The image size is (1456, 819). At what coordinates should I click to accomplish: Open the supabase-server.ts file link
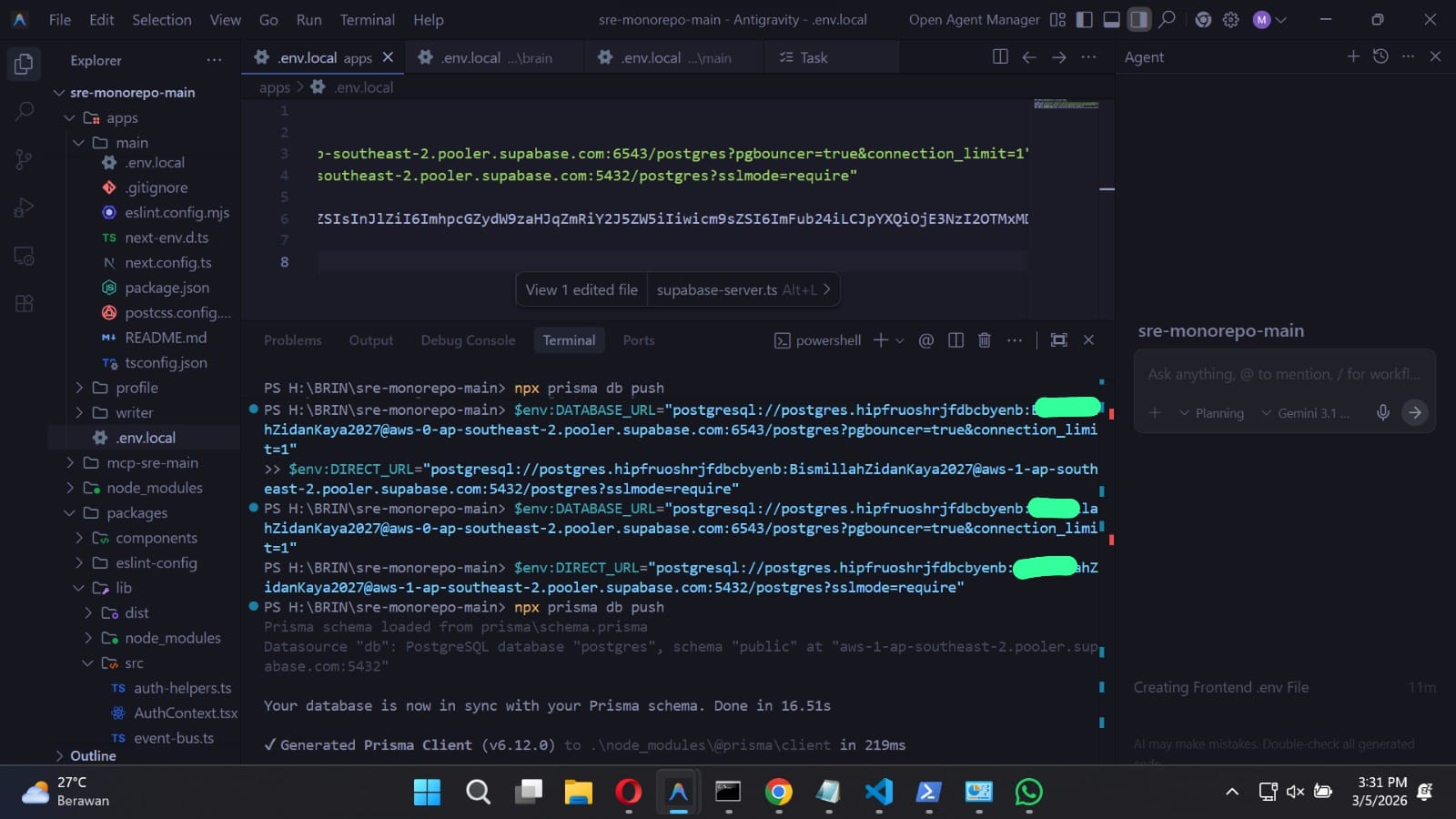coord(743,289)
